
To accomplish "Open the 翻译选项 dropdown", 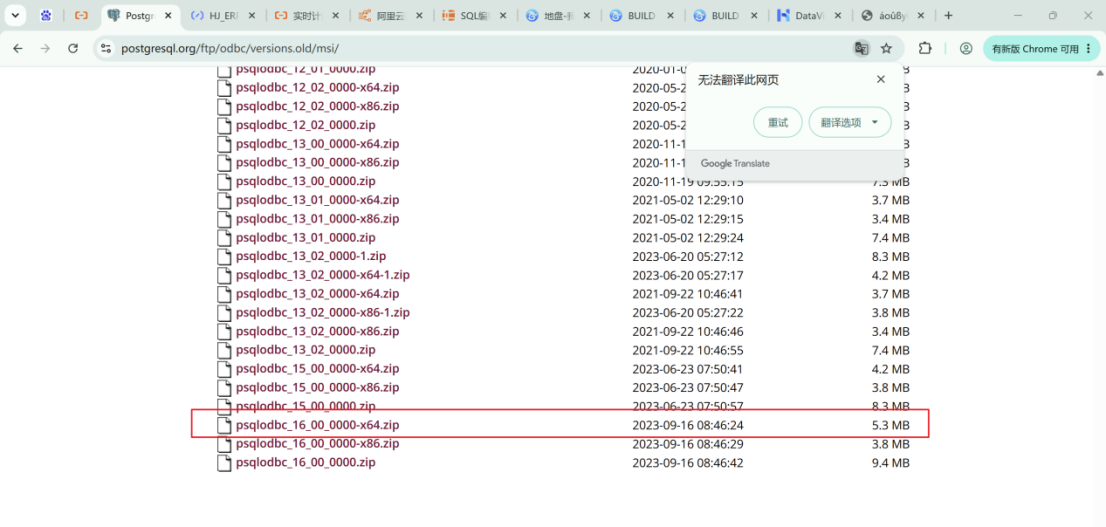I will point(850,122).
